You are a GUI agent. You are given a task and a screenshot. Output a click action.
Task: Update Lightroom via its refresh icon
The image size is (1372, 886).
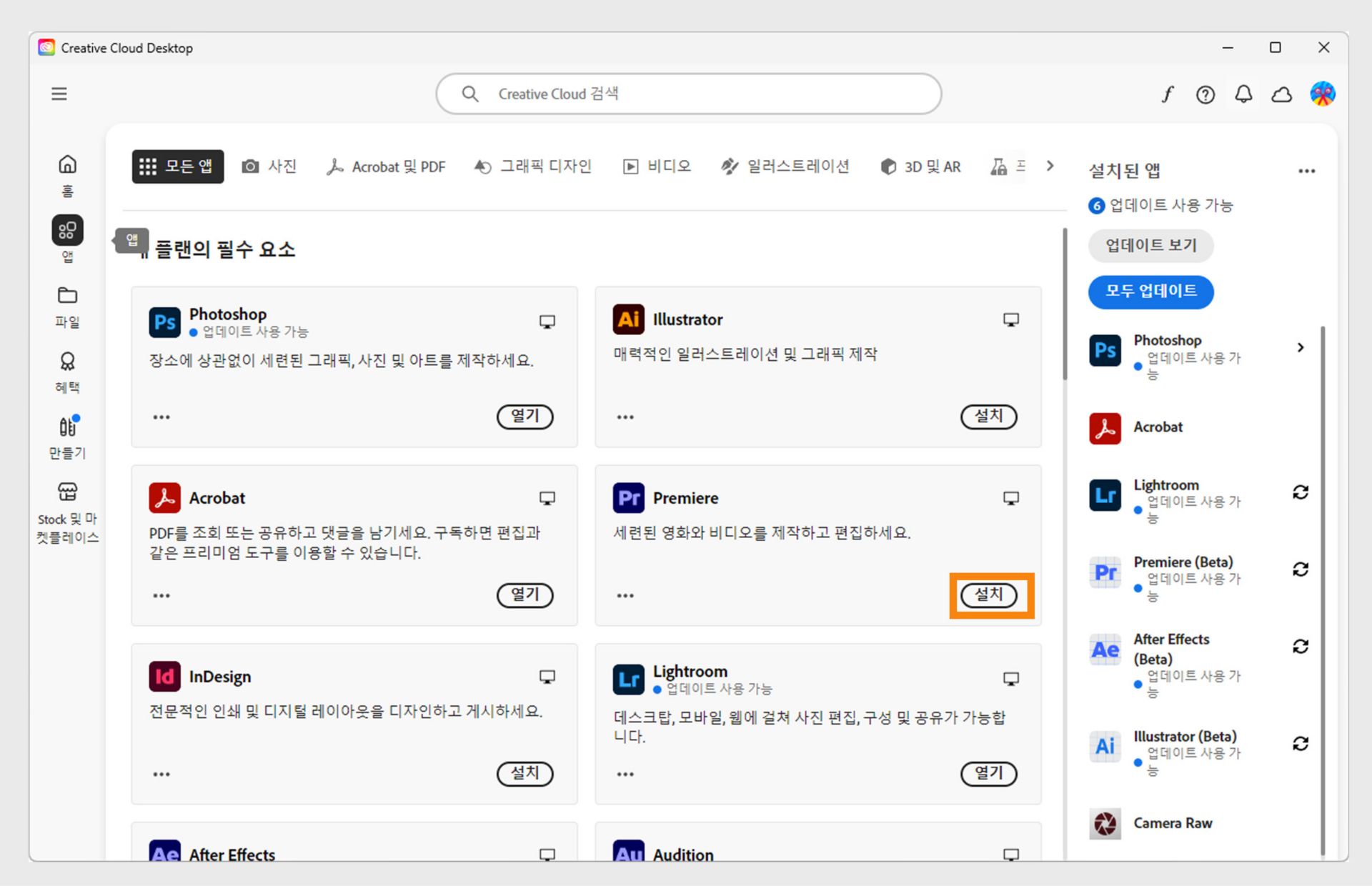click(1301, 492)
